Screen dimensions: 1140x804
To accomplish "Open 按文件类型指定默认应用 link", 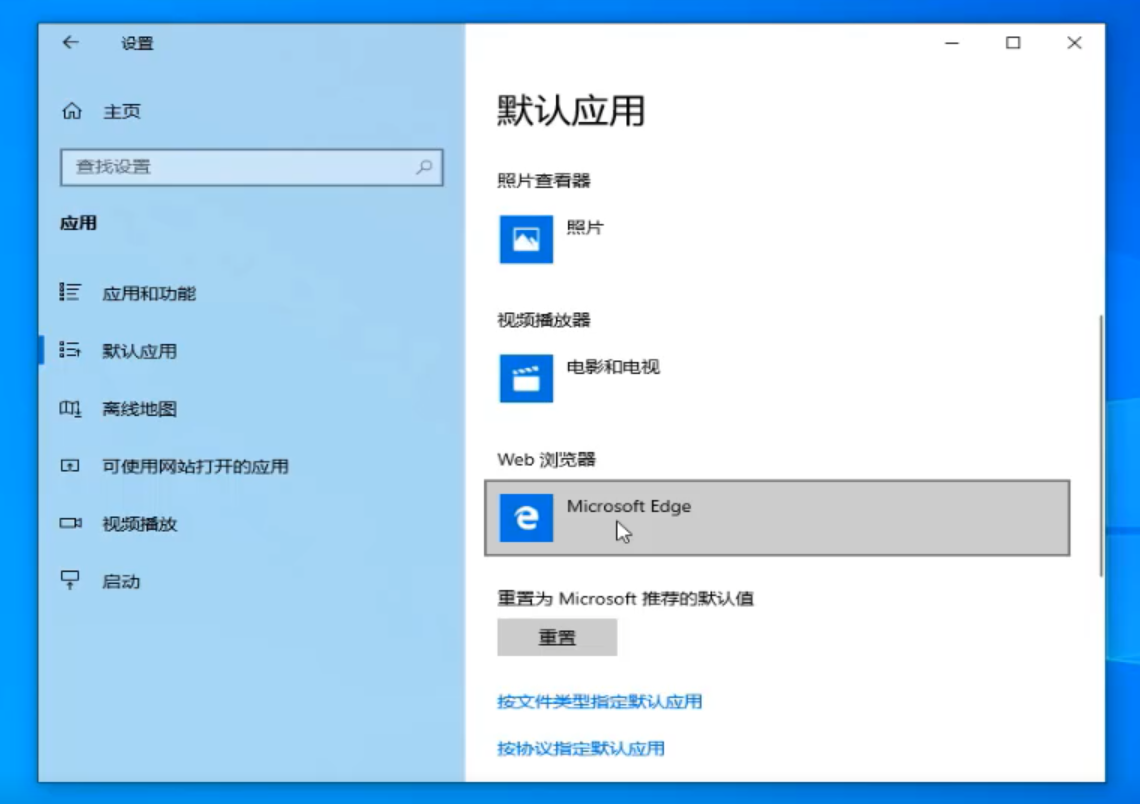I will coord(600,701).
